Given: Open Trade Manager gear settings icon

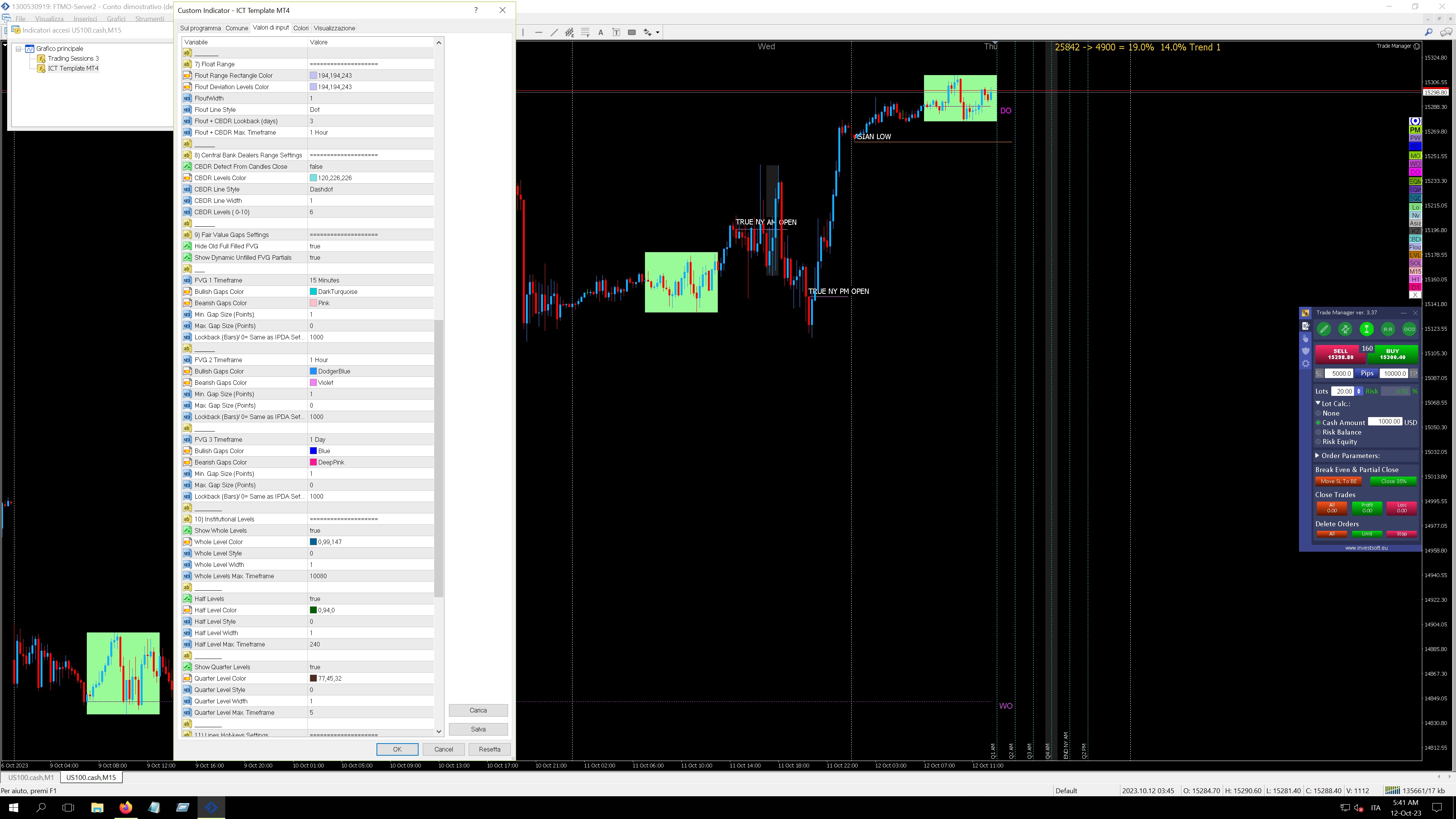Looking at the screenshot, I should point(1305,364).
